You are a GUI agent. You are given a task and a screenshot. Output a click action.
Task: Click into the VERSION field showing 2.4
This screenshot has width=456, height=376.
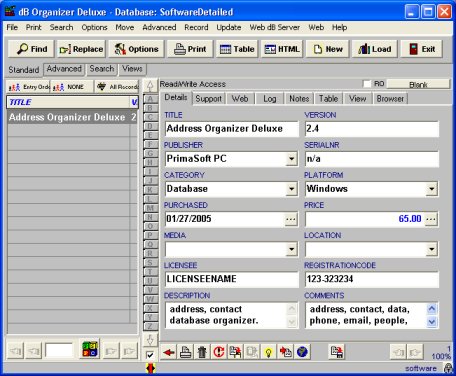pyautogui.click(x=372, y=129)
